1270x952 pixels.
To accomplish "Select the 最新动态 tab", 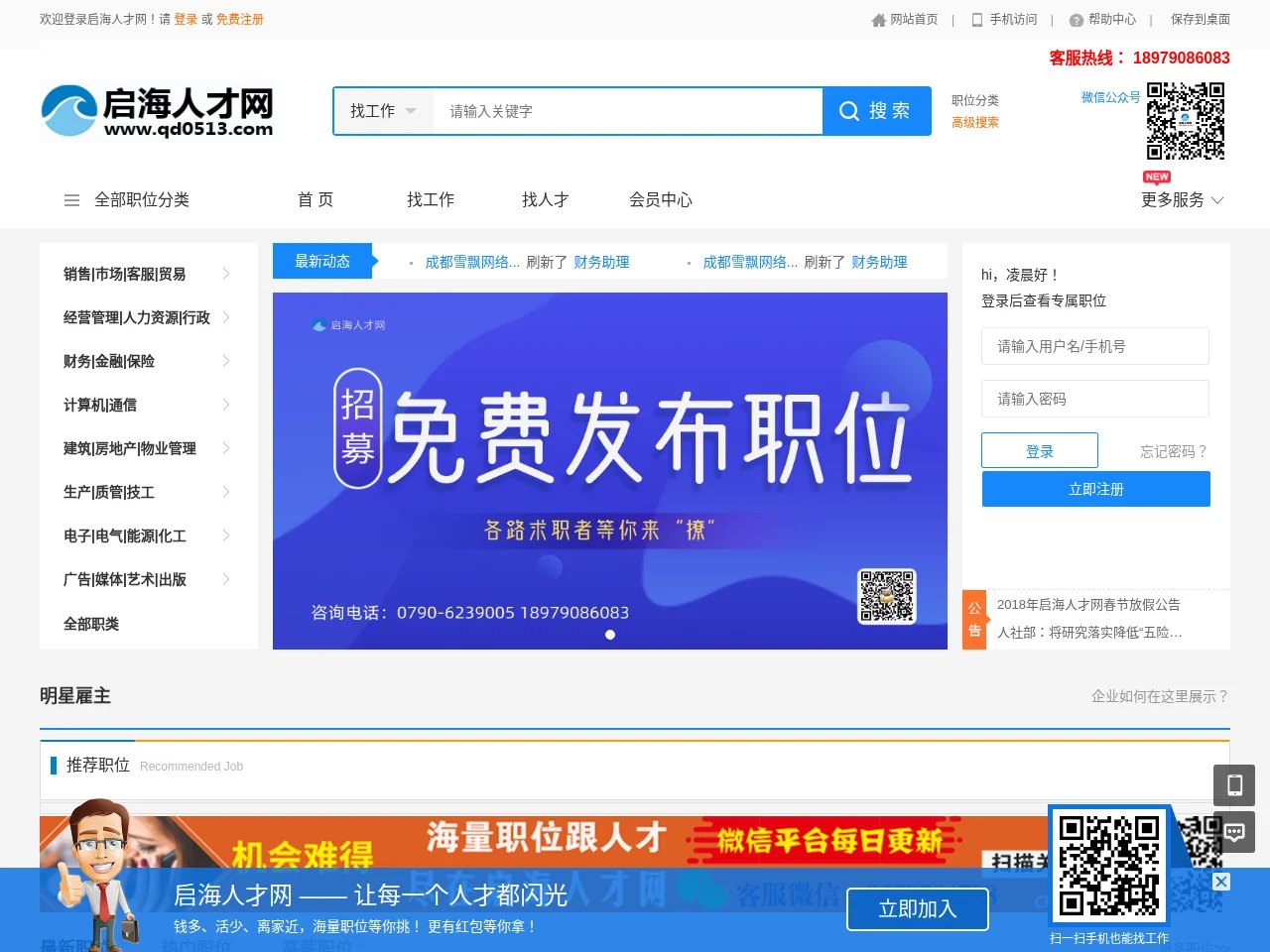I will click(322, 261).
